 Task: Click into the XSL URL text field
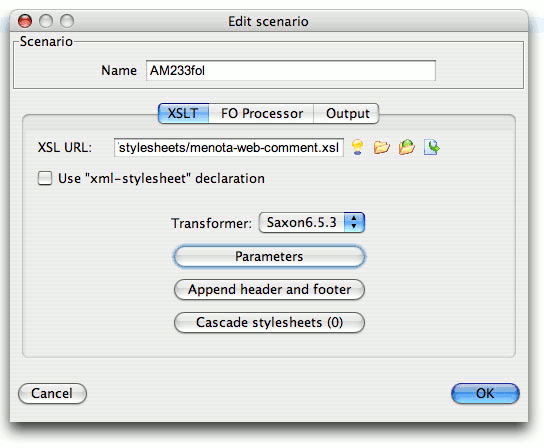[229, 147]
